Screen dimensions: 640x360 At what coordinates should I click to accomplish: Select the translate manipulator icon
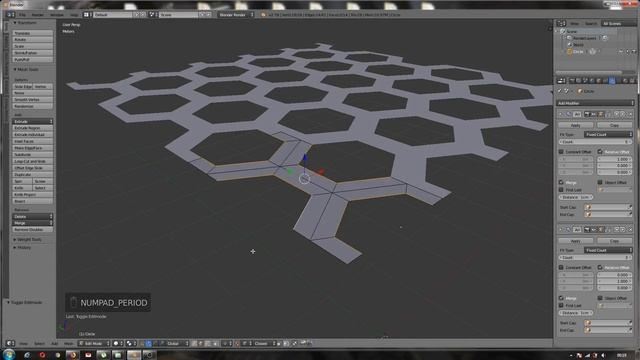pos(149,344)
